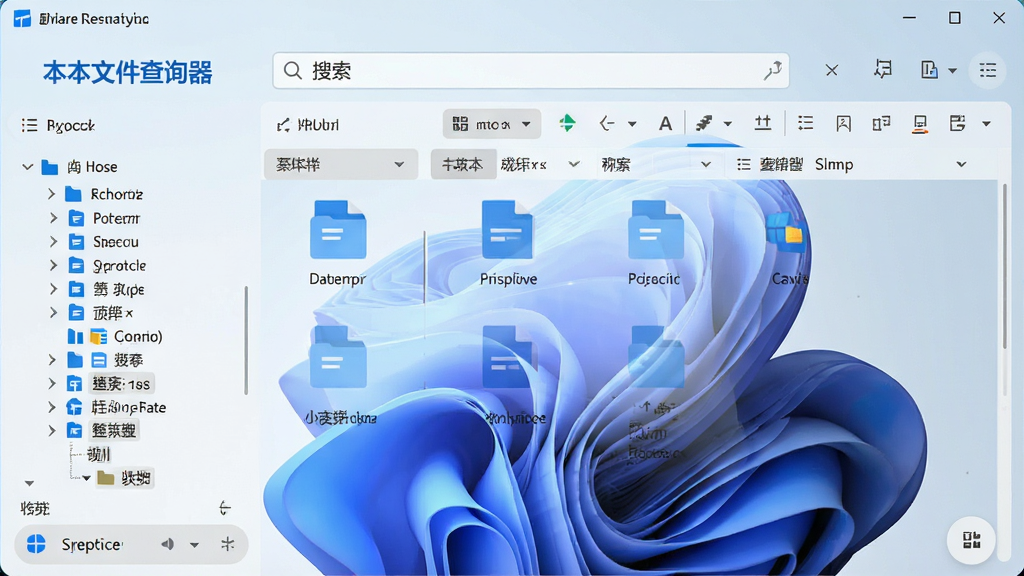Select the Sprotcle tree item
Viewport: 1024px width, 576px height.
(x=119, y=266)
